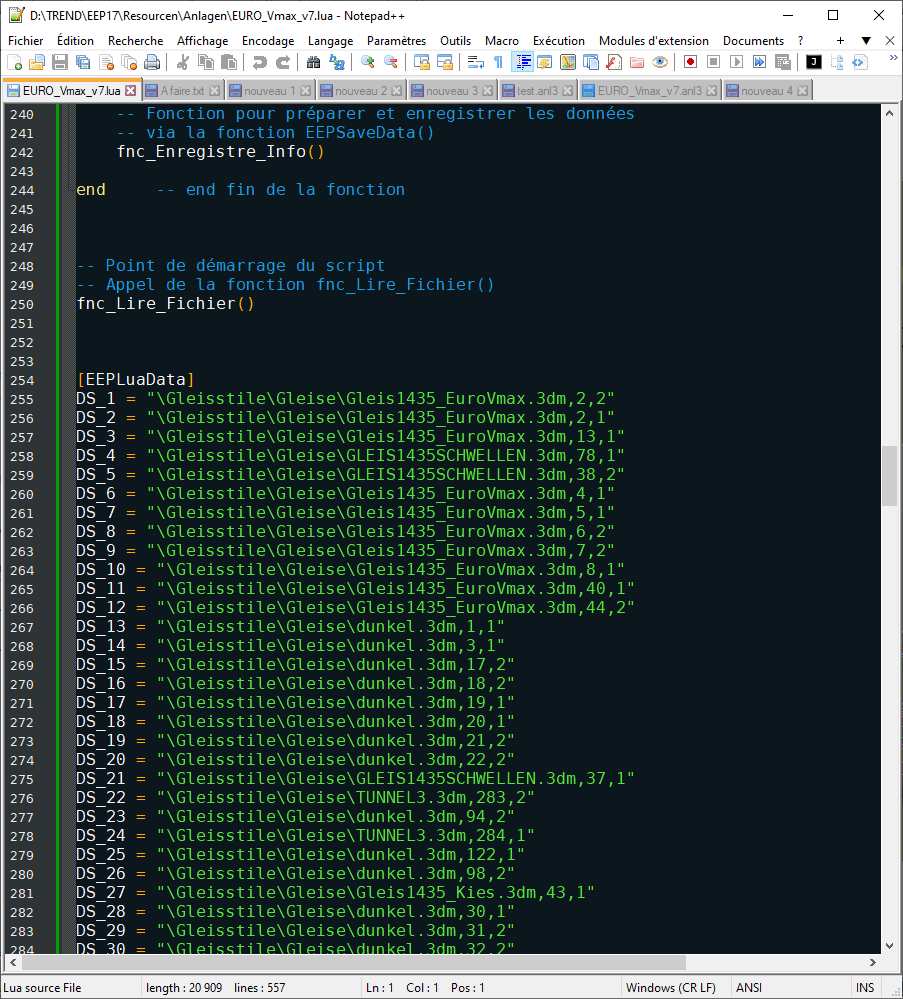
Task: Open the Folder as Workspace icon
Action: point(637,62)
